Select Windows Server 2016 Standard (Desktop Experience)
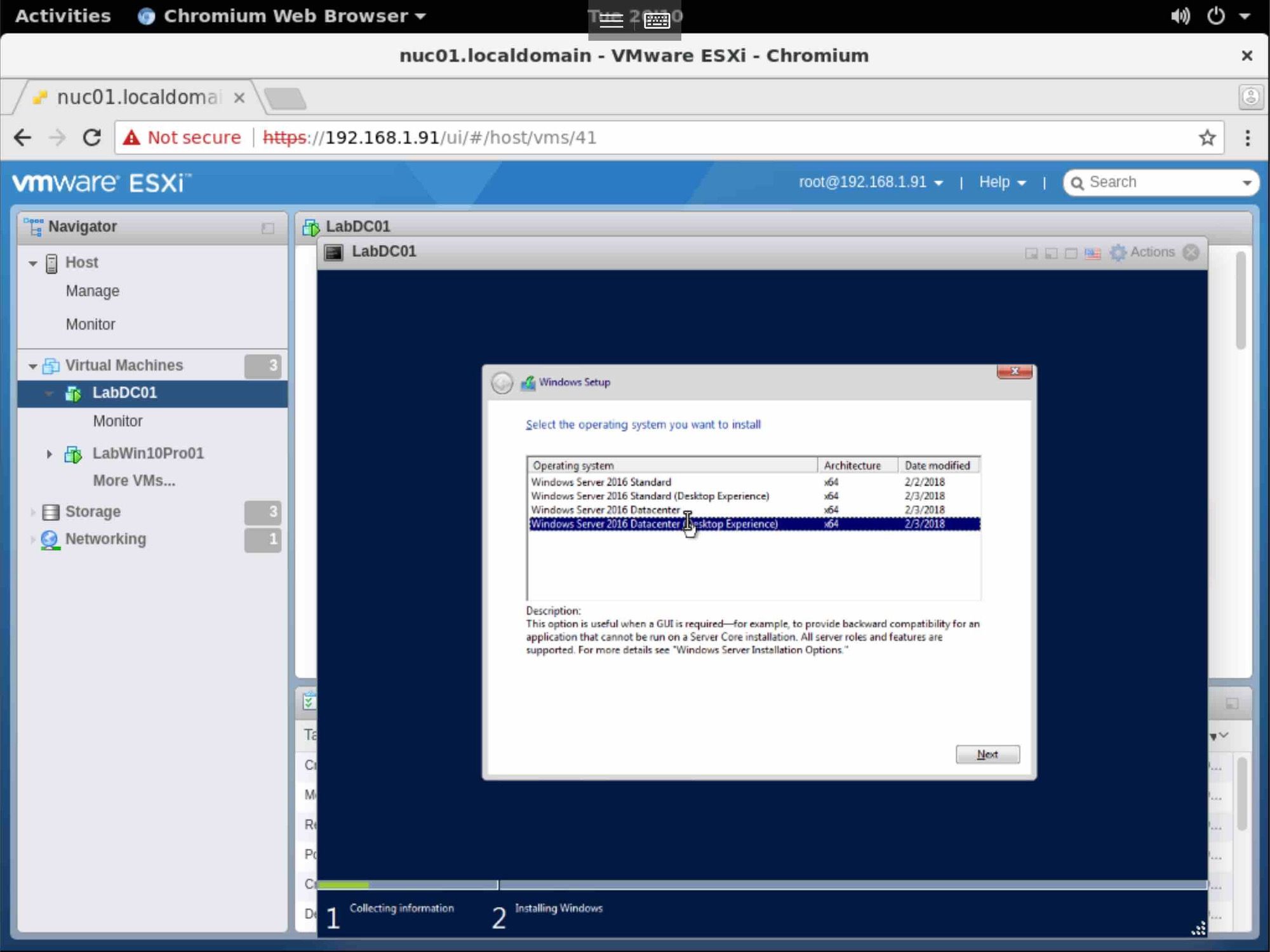This screenshot has width=1270, height=952. [x=754, y=497]
